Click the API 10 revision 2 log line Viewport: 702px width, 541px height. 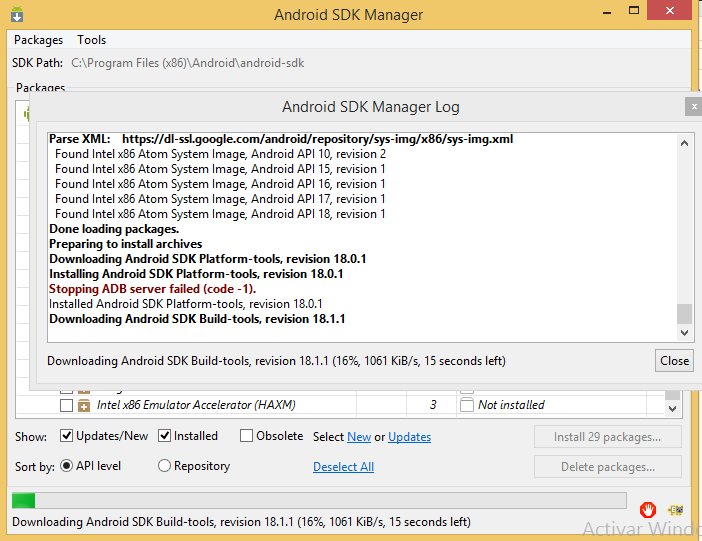point(220,154)
